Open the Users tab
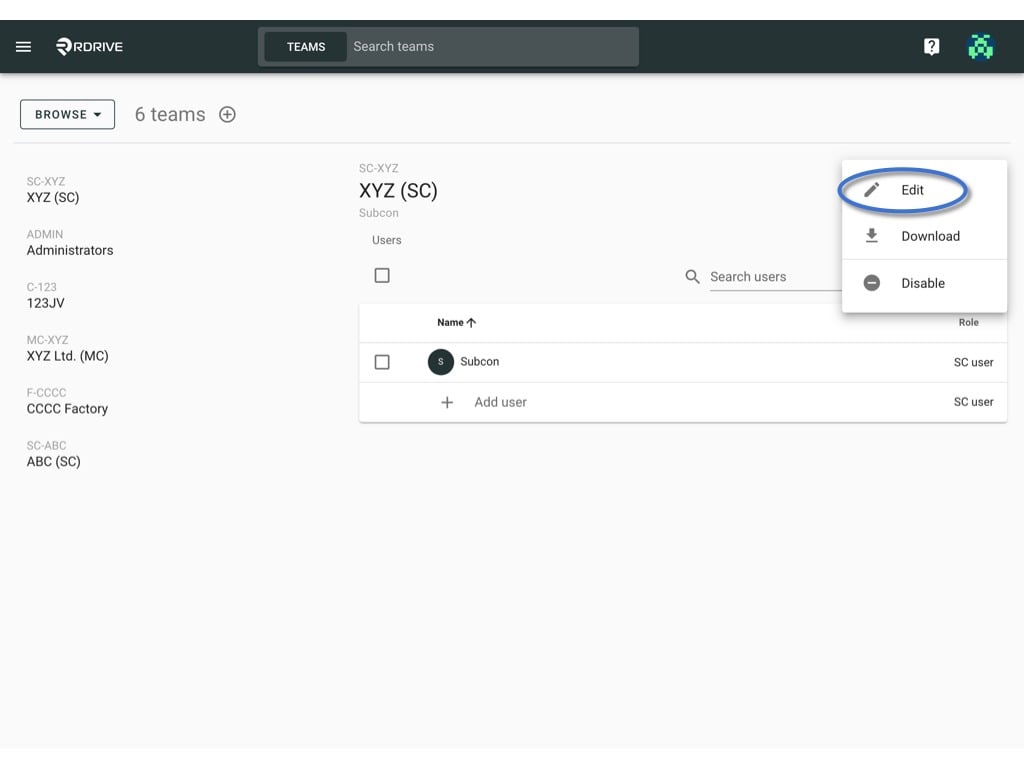The width and height of the screenshot is (1024, 768). [387, 240]
